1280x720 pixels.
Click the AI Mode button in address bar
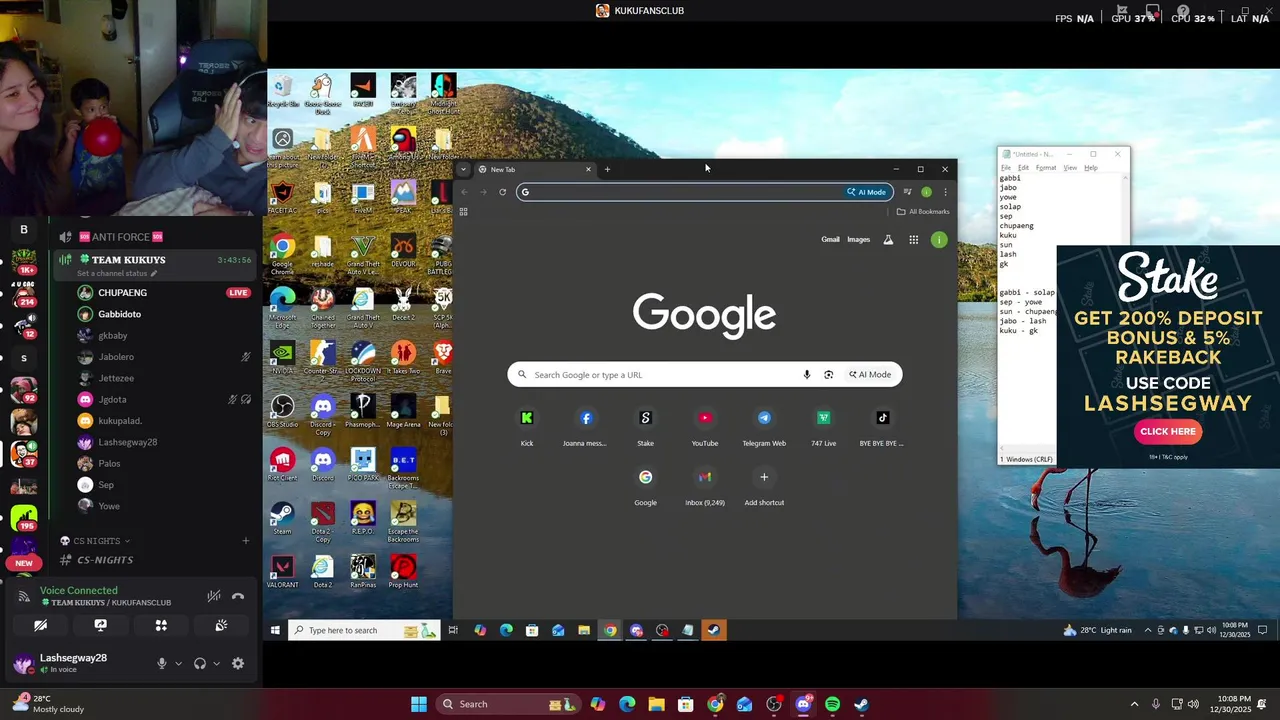[x=867, y=192]
